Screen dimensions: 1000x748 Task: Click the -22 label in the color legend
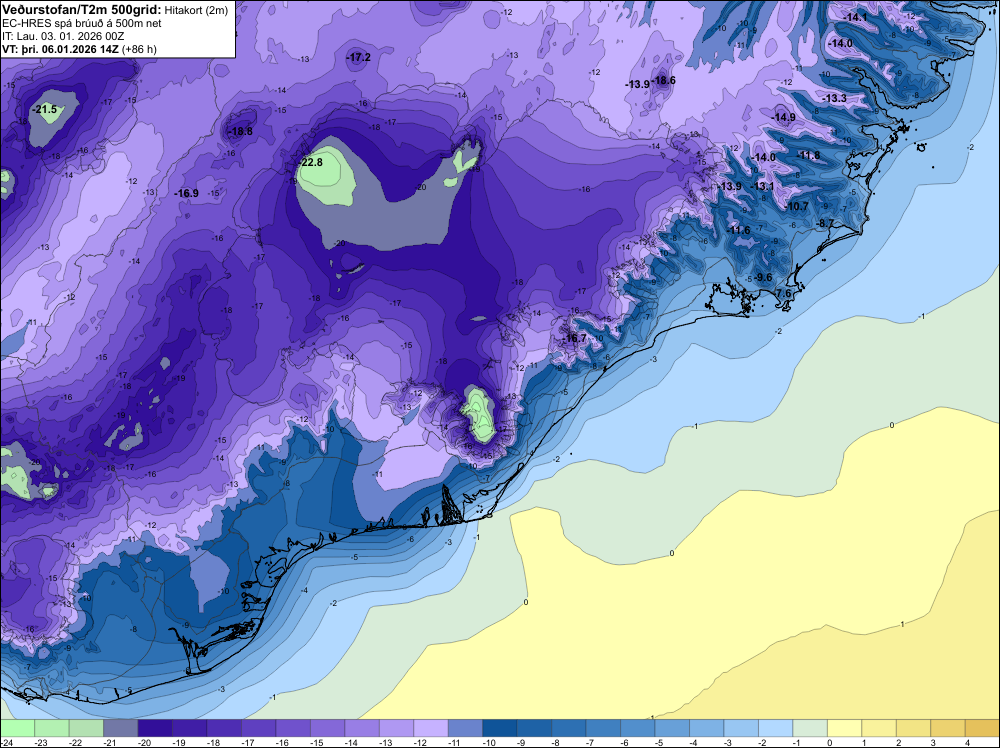tap(77, 742)
